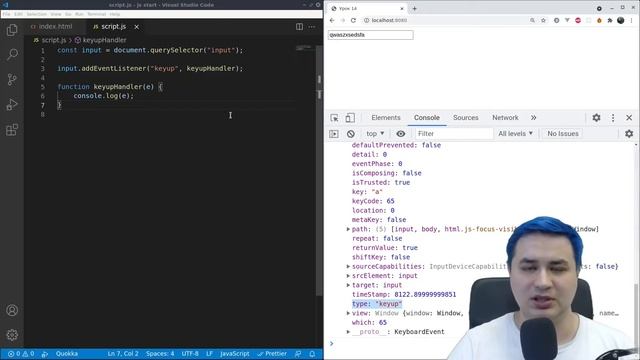The image size is (640, 360).
Task: Expand the path property
Action: point(348,229)
